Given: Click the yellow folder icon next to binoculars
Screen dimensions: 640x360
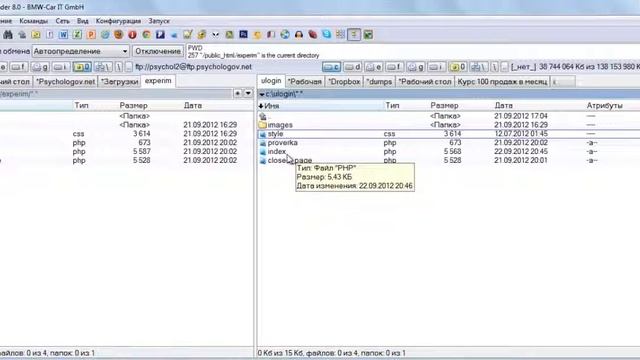Looking at the screenshot, I should [36, 35].
